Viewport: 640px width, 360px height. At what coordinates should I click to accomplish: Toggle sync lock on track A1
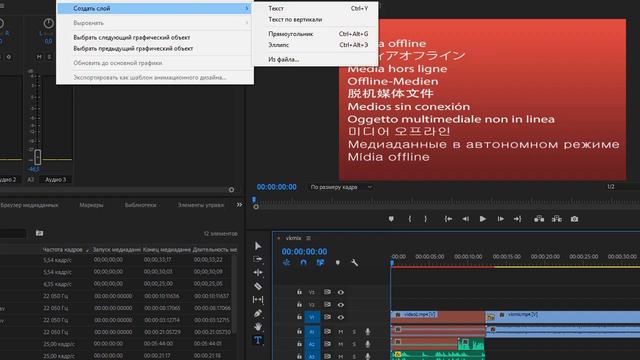(327, 332)
